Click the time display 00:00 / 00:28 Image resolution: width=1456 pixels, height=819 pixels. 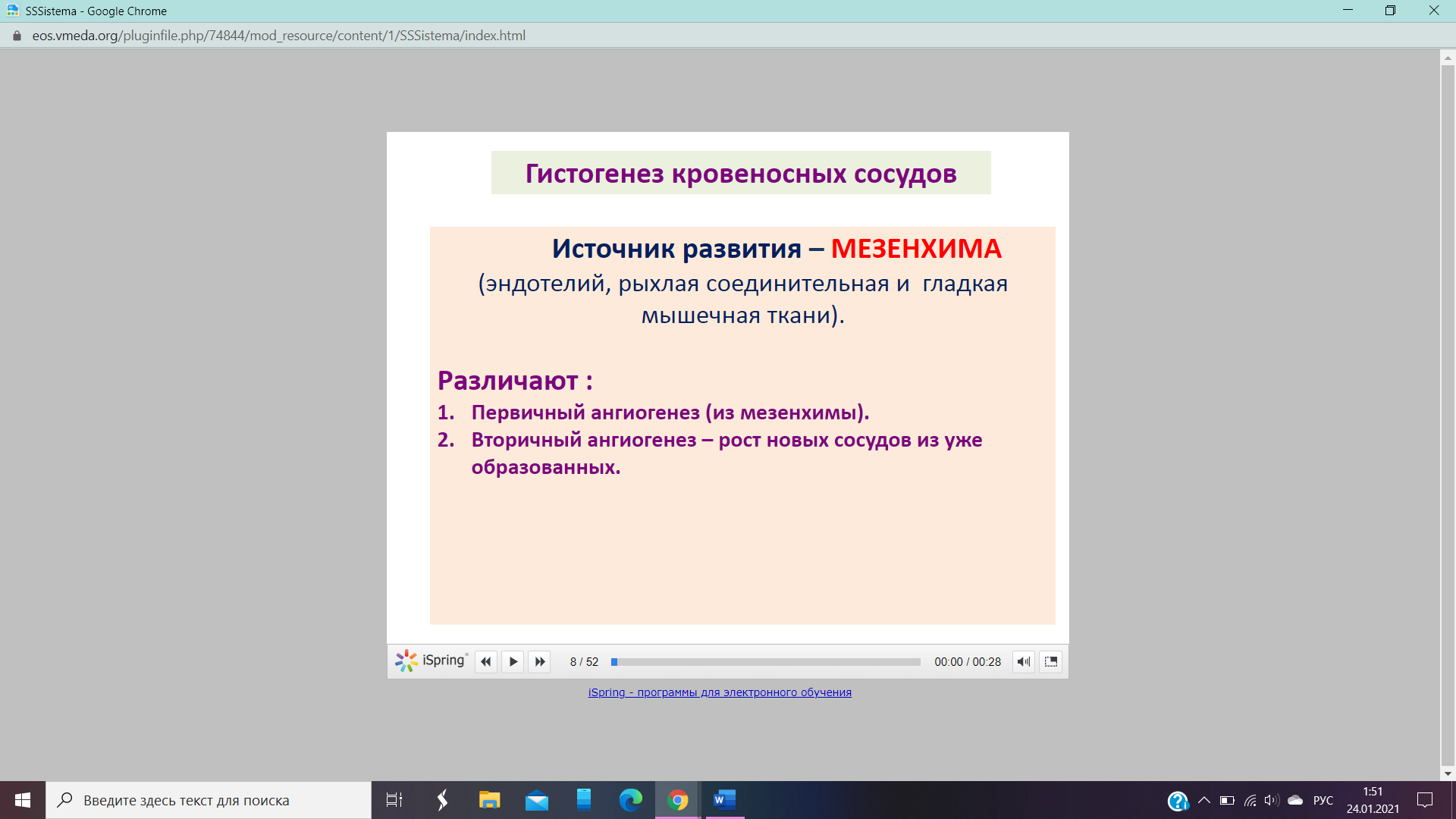tap(968, 662)
